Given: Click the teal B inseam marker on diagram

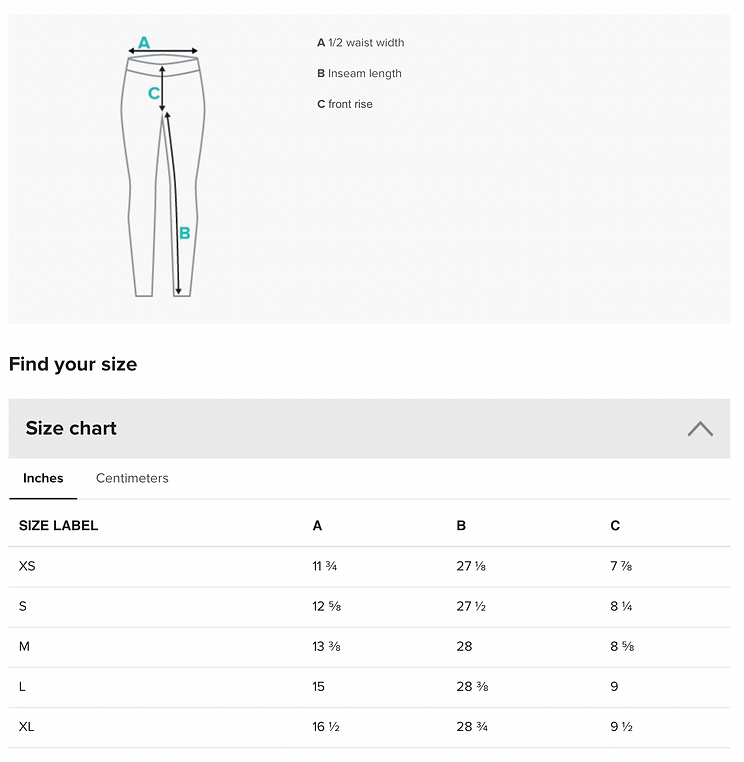Looking at the screenshot, I should (x=184, y=233).
